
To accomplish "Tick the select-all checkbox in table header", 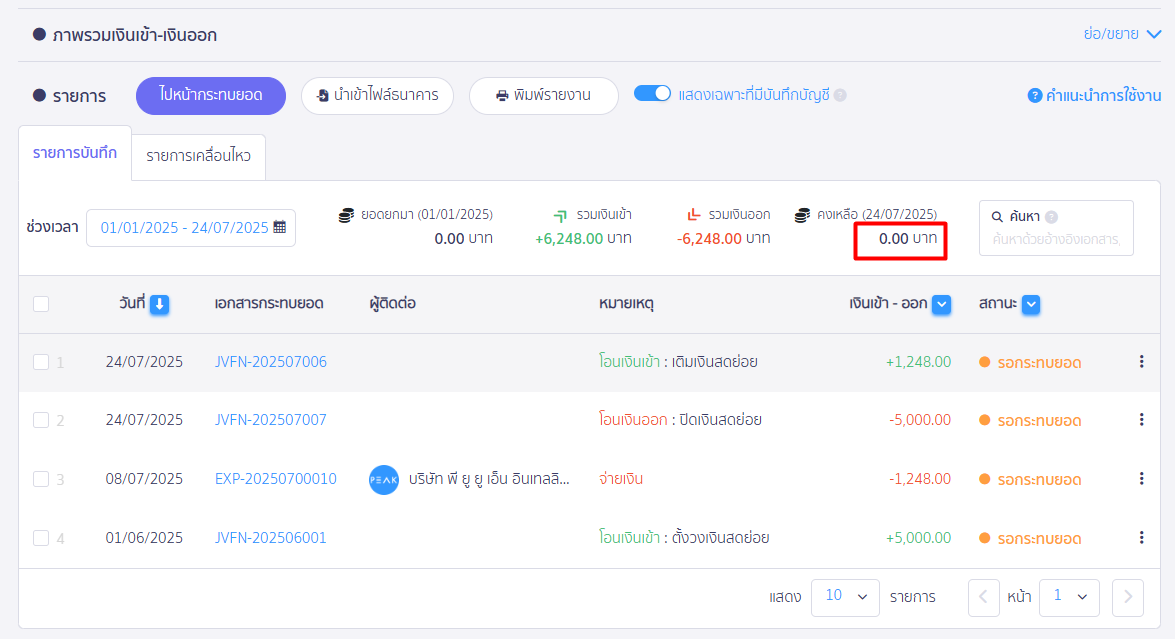I will click(41, 304).
